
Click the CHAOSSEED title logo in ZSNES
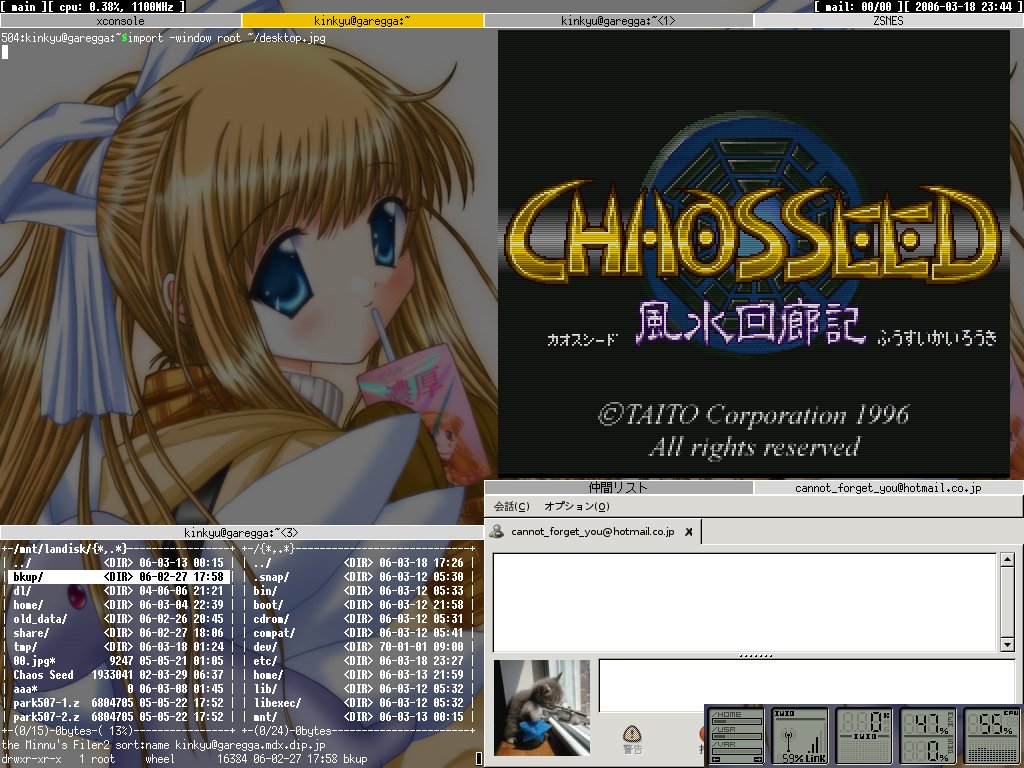pyautogui.click(x=753, y=232)
